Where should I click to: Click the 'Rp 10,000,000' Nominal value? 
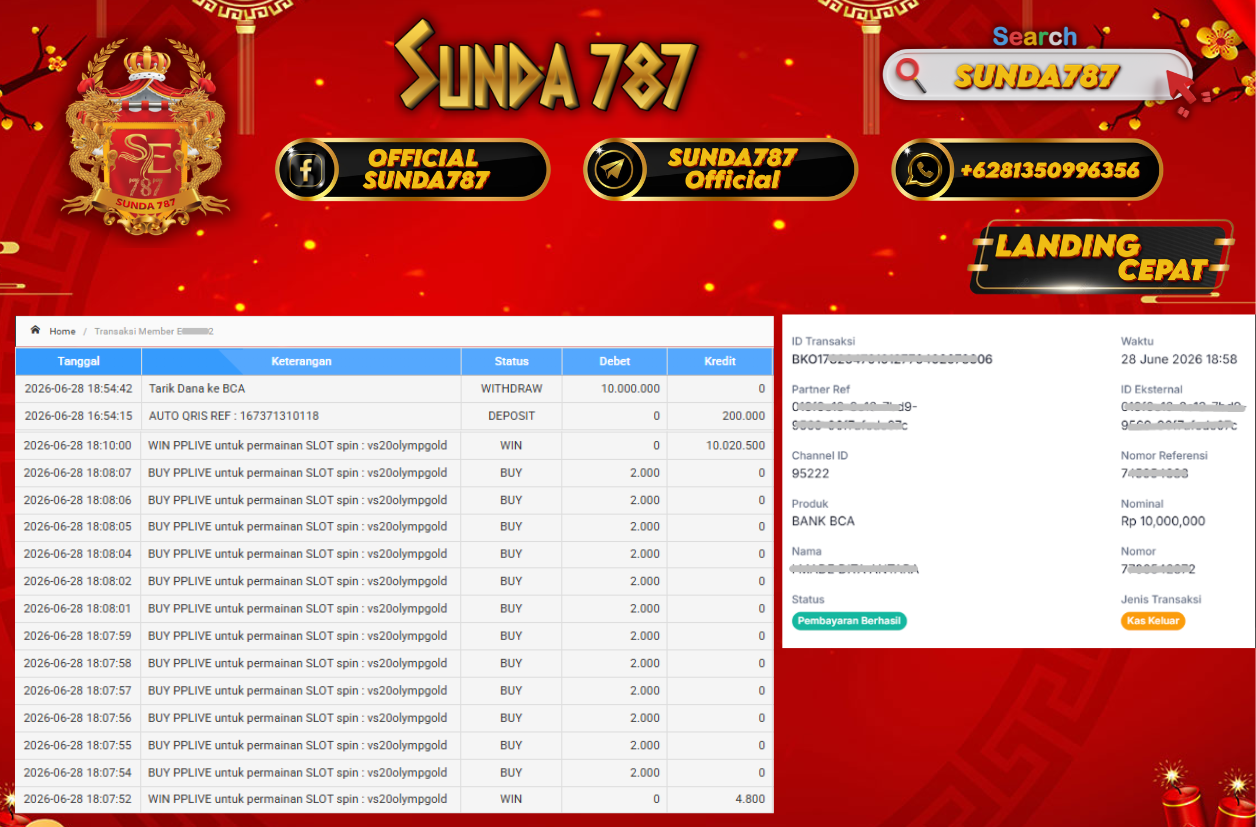coord(1163,521)
